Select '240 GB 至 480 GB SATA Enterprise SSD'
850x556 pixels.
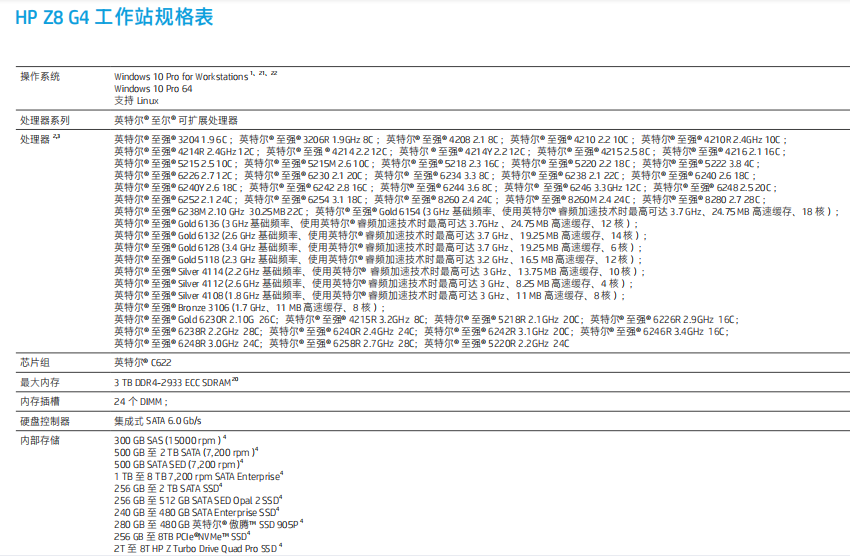(x=197, y=512)
